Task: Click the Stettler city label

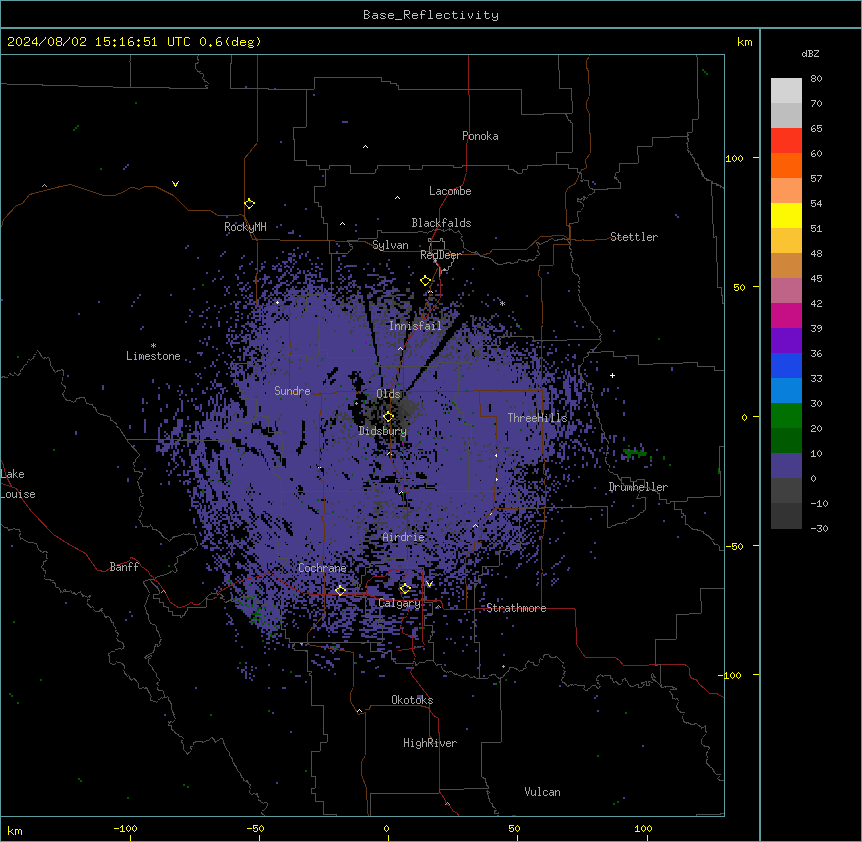Action: click(x=634, y=237)
